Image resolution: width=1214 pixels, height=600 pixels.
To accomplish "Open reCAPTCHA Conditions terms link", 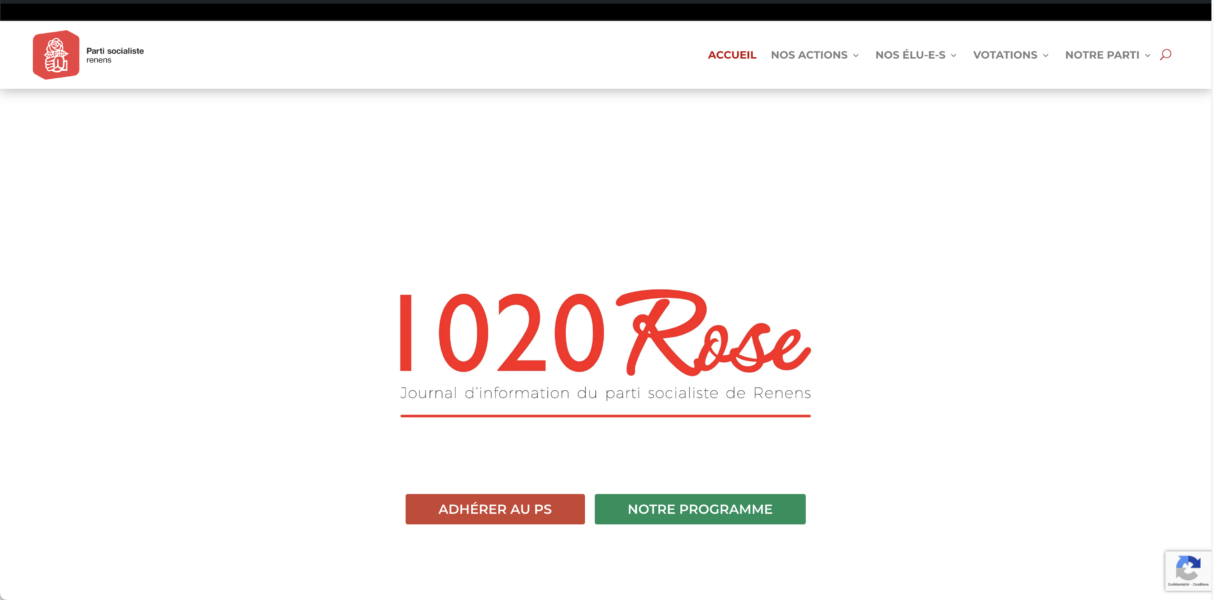I will [x=1200, y=585].
